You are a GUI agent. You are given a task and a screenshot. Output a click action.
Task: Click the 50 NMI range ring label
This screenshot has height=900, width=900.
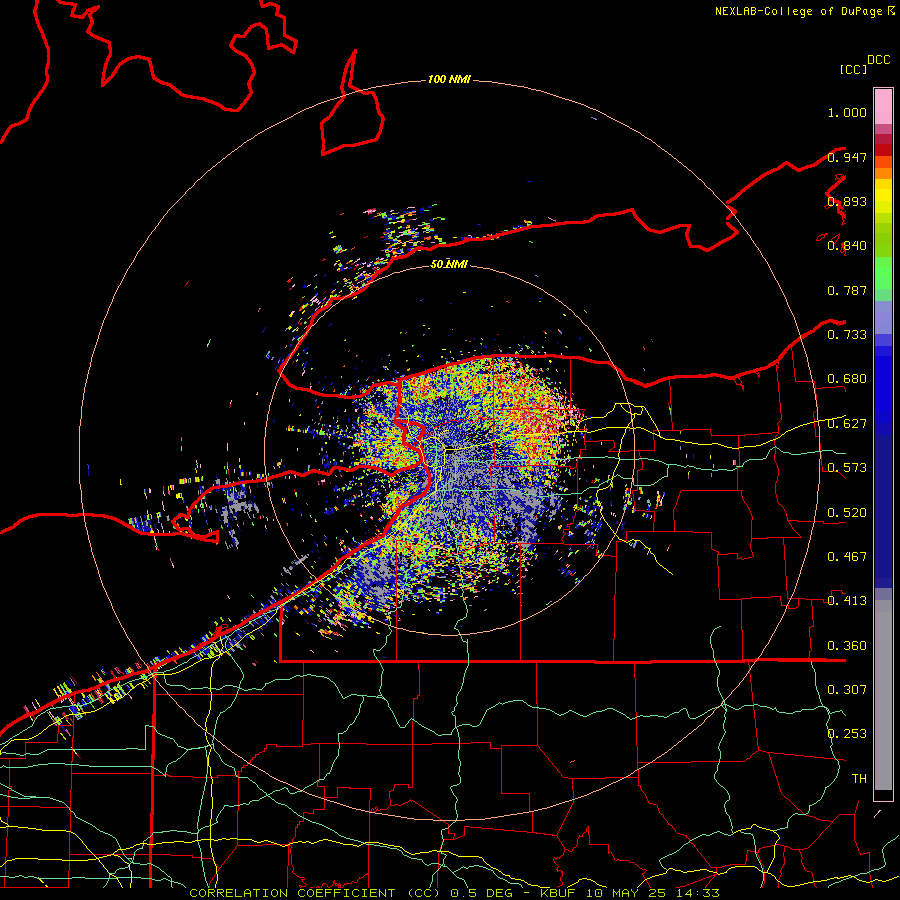pyautogui.click(x=449, y=264)
